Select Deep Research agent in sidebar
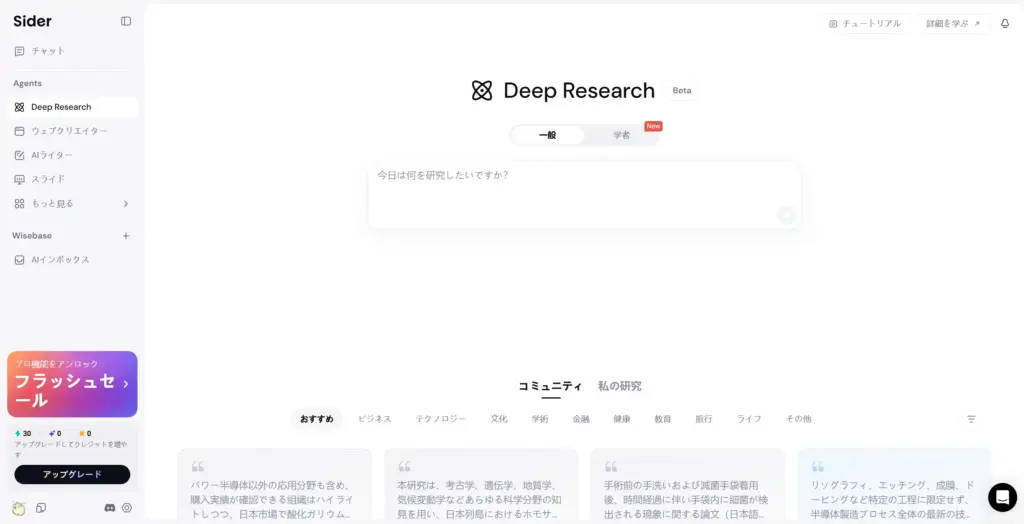The height and width of the screenshot is (524, 1024). pyautogui.click(x=72, y=107)
